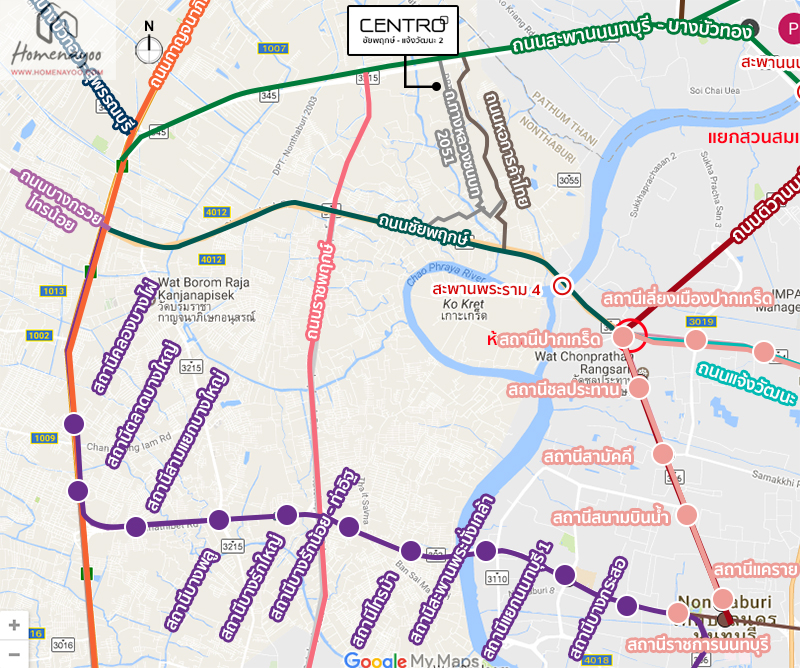Select the CENTRO location black dot marker
800x668 pixels.
click(x=436, y=86)
